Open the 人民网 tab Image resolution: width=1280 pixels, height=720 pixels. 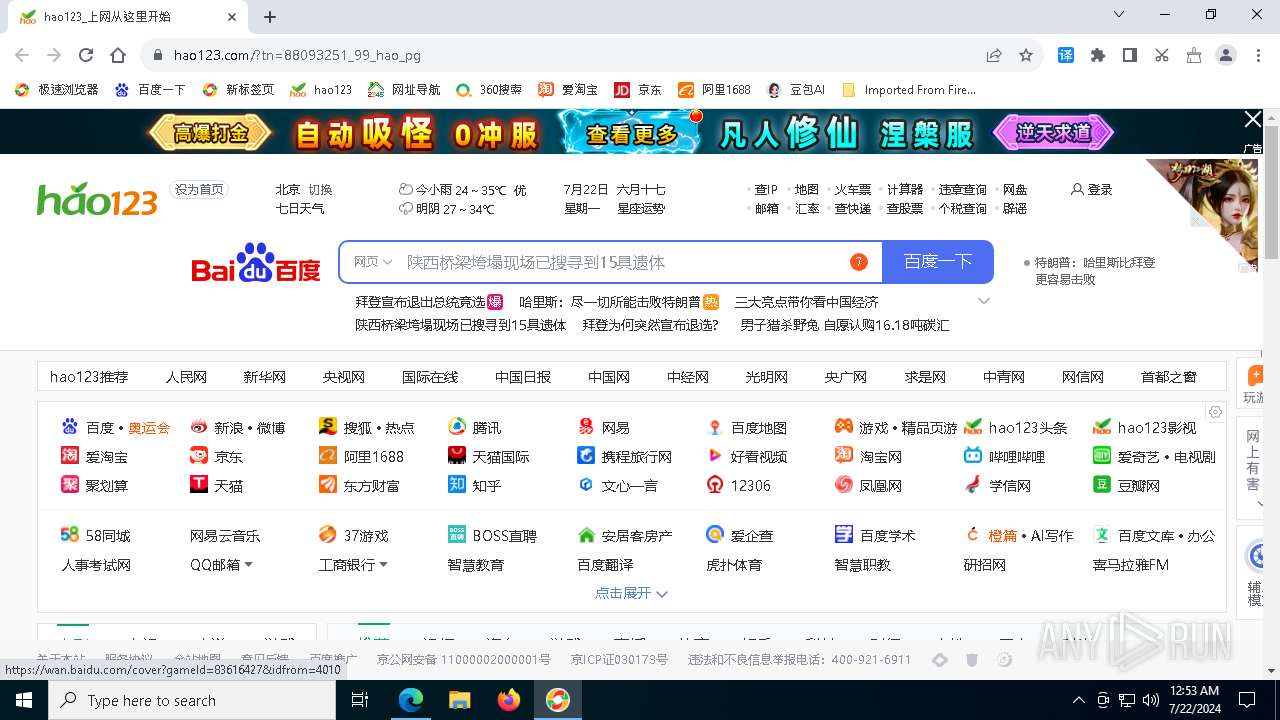186,377
